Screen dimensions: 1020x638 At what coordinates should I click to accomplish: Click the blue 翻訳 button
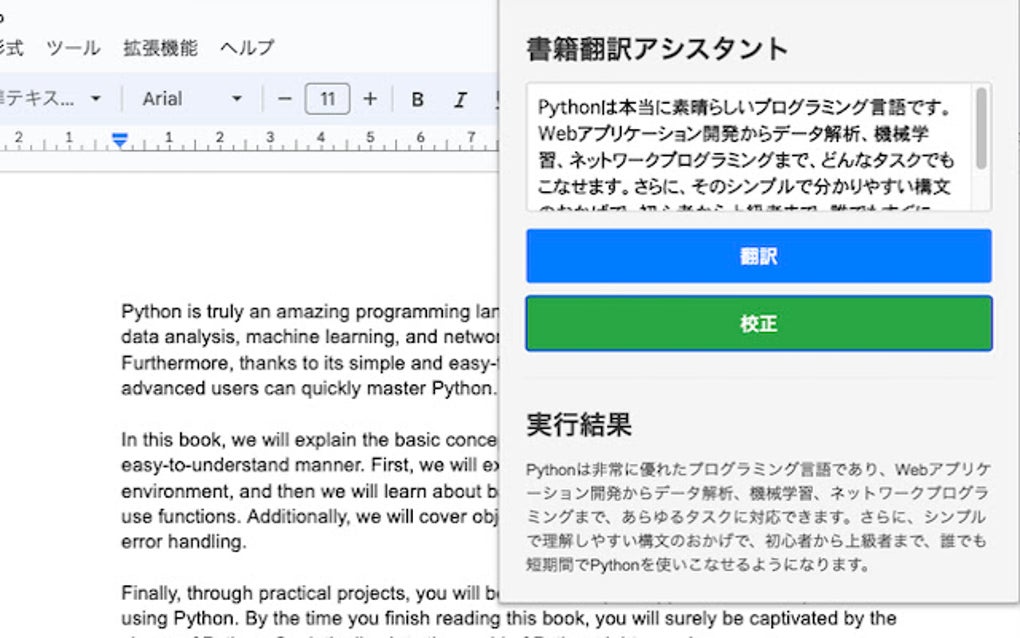click(x=757, y=256)
